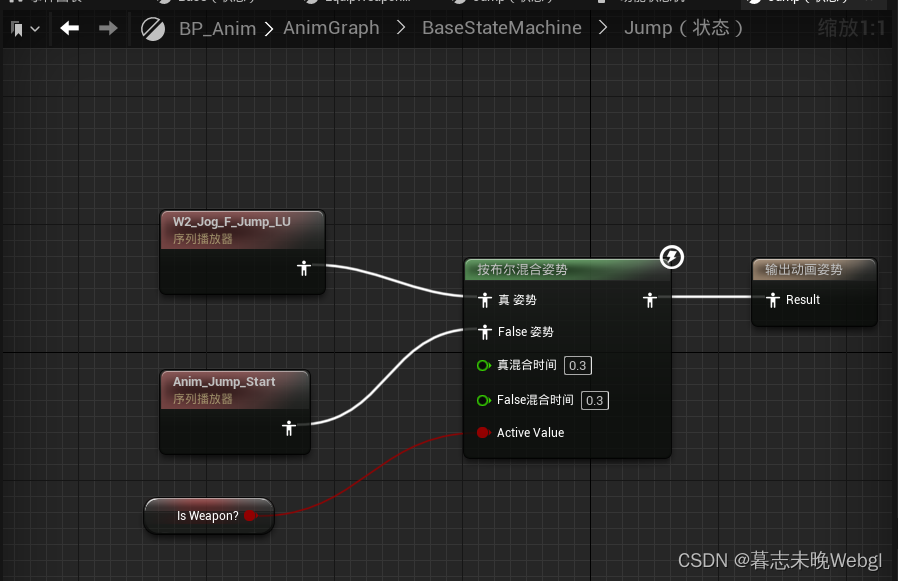Edit the False混合时间 value field 0.3
This screenshot has width=898, height=581.
[594, 401]
